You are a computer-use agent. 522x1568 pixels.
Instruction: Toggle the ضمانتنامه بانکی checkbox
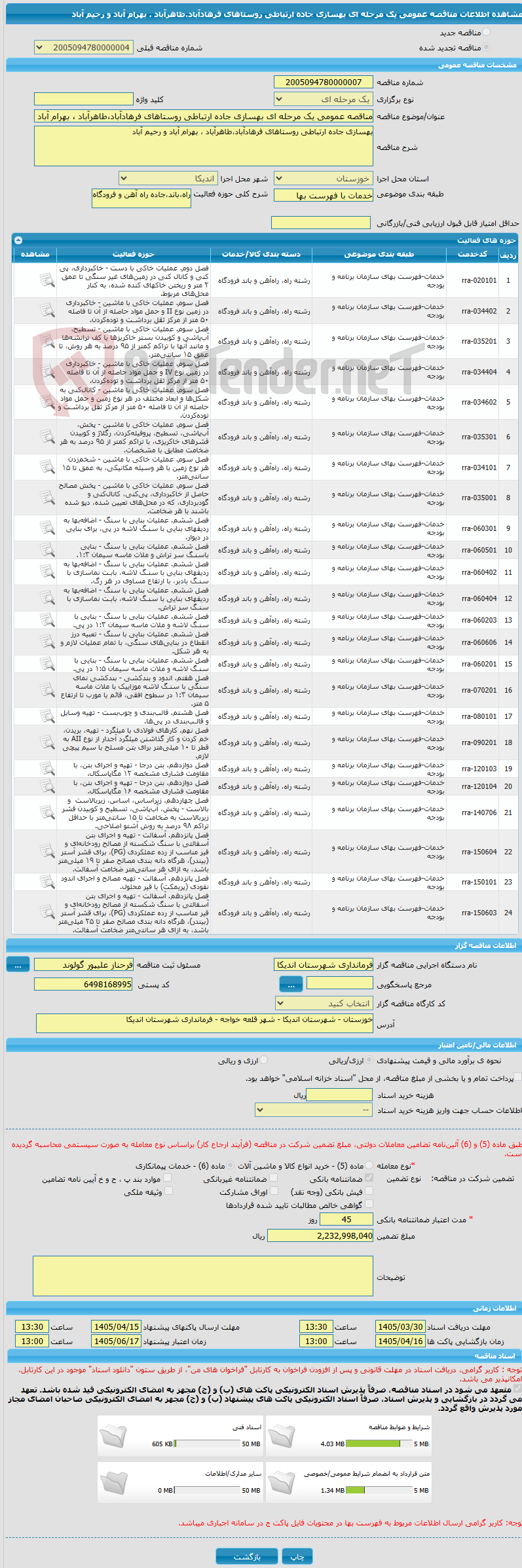tap(369, 1178)
